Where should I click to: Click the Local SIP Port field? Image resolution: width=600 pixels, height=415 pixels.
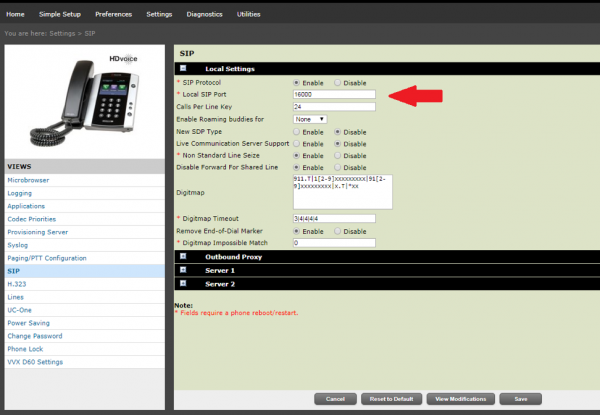(x=334, y=94)
